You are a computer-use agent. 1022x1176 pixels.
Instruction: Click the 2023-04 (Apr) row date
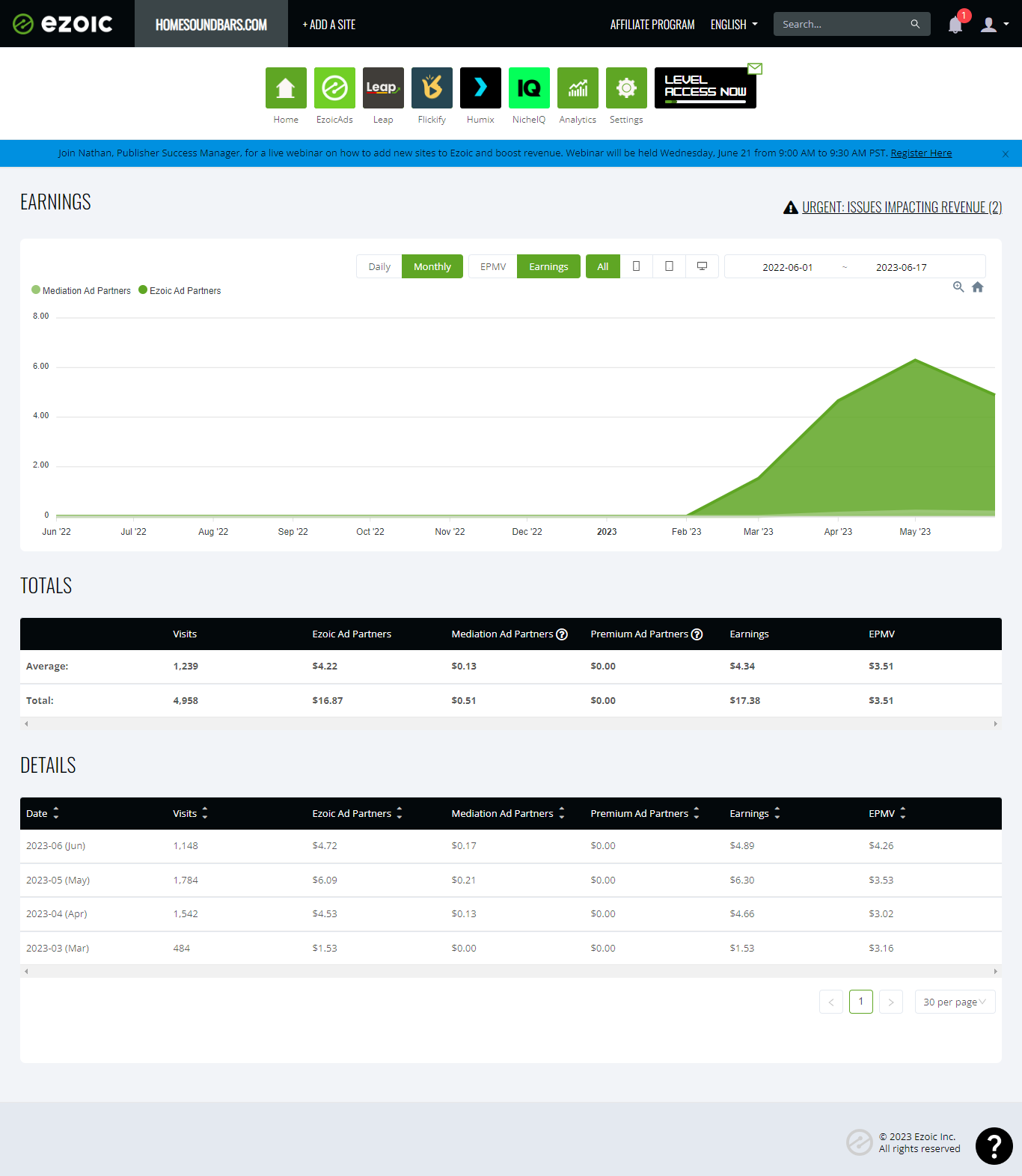[57, 913]
